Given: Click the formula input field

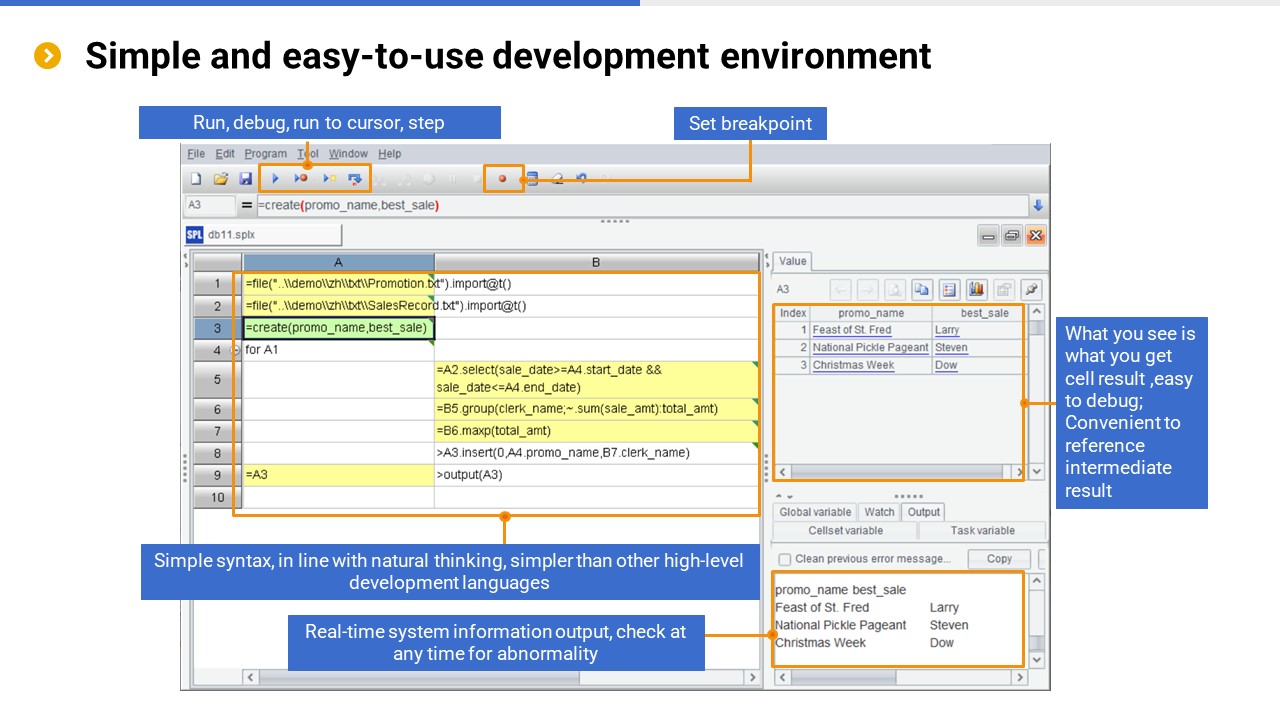Looking at the screenshot, I should (640, 205).
